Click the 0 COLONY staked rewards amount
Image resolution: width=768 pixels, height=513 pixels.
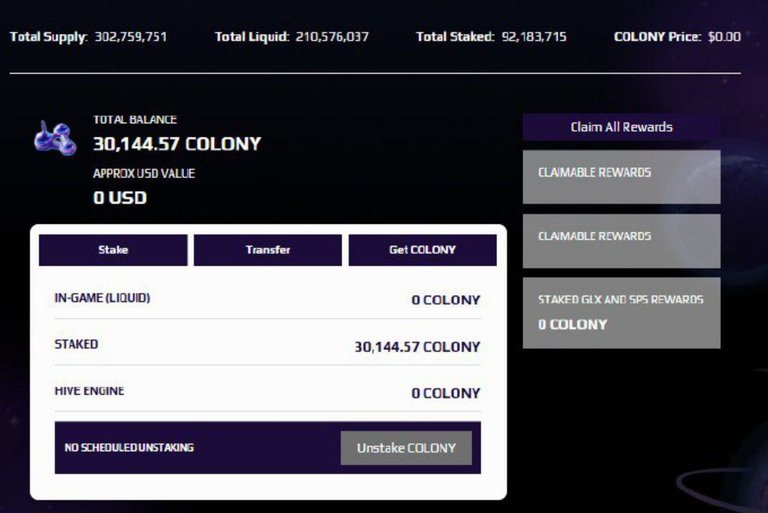573,324
